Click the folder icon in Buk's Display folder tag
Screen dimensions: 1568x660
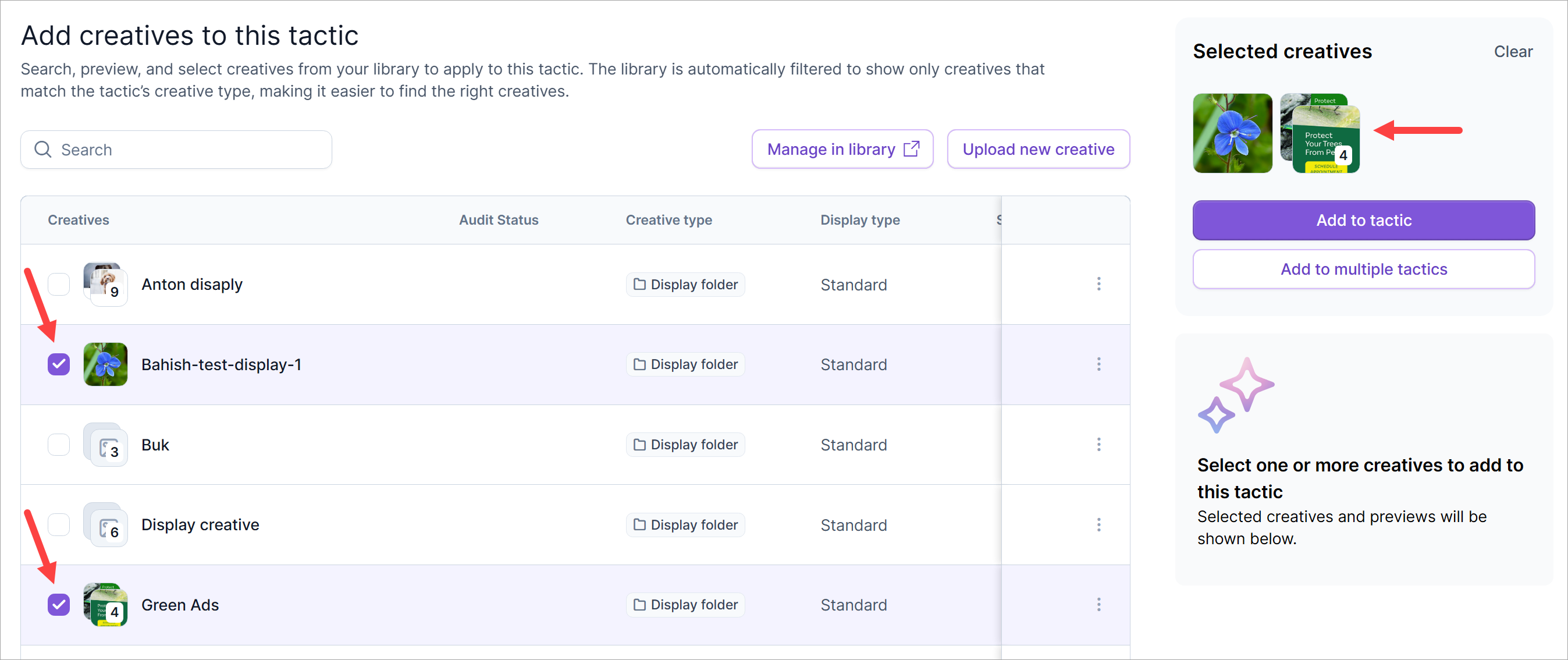tap(639, 445)
